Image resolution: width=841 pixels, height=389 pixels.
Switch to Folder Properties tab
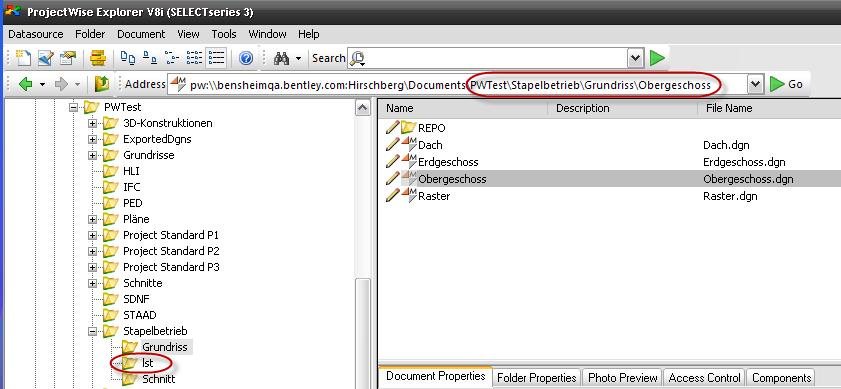click(536, 378)
